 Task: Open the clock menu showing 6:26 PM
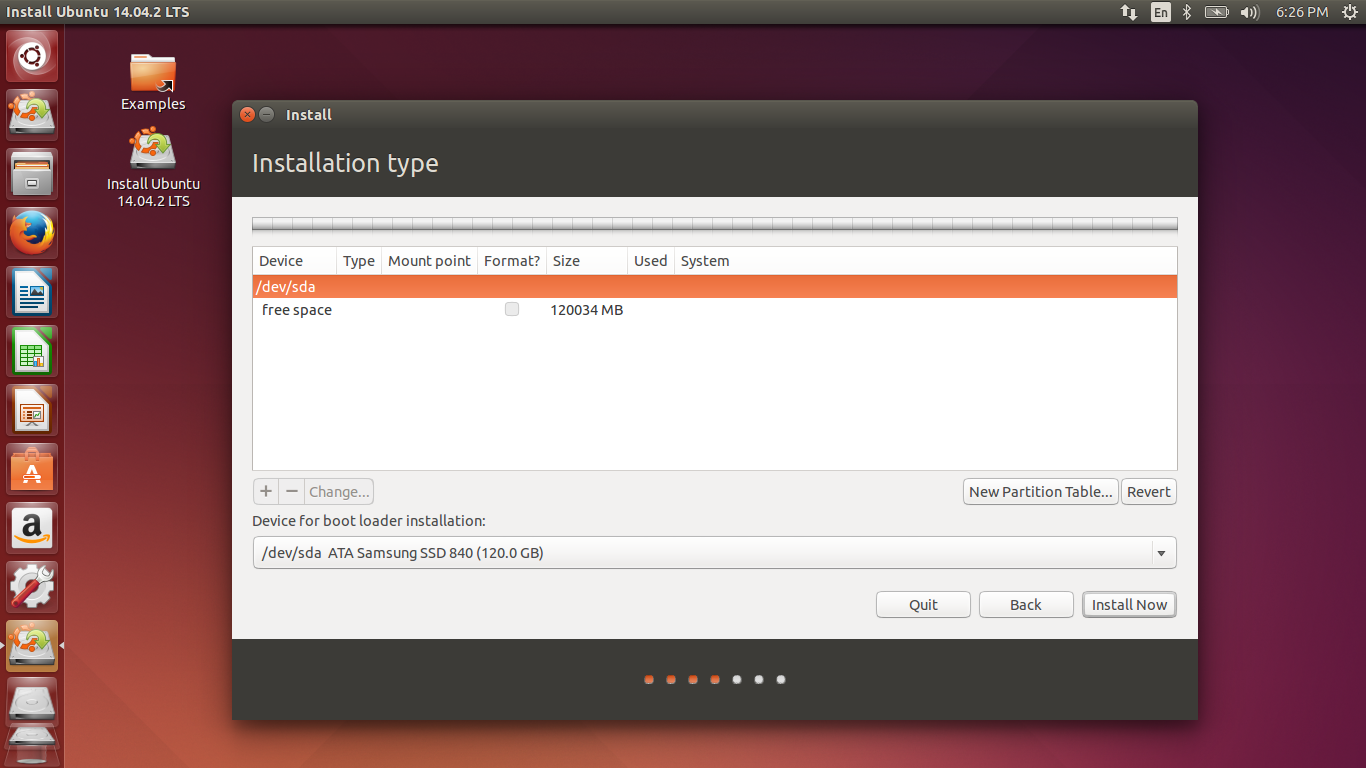pos(1302,12)
